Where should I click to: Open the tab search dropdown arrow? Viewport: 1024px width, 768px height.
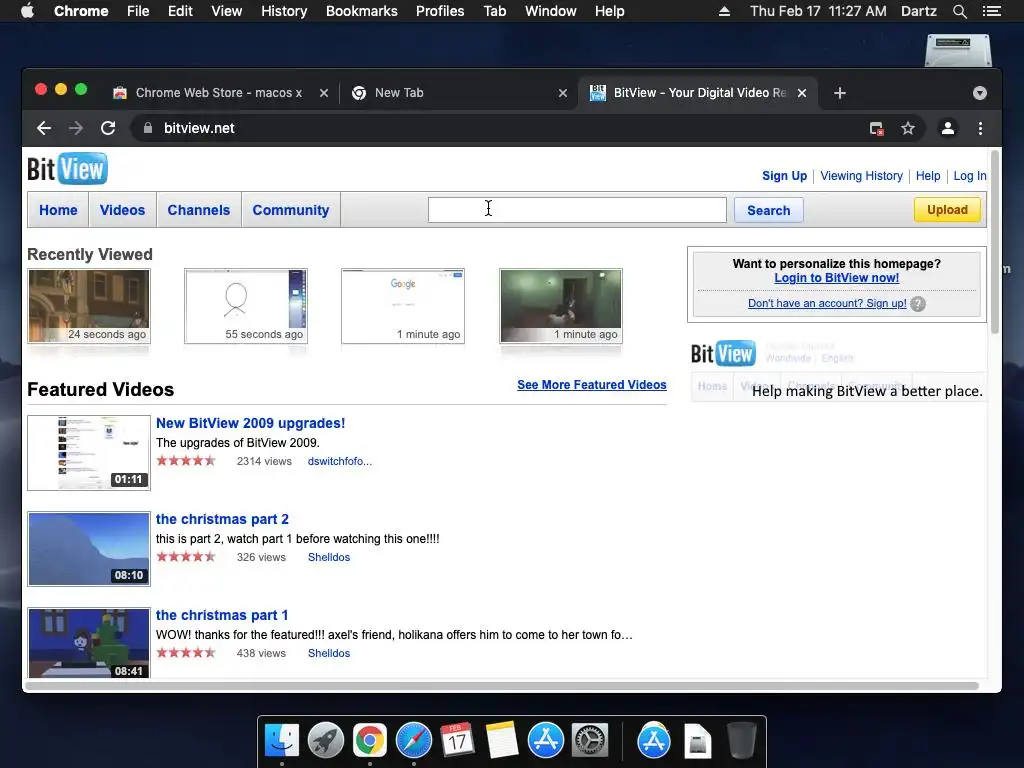980,93
